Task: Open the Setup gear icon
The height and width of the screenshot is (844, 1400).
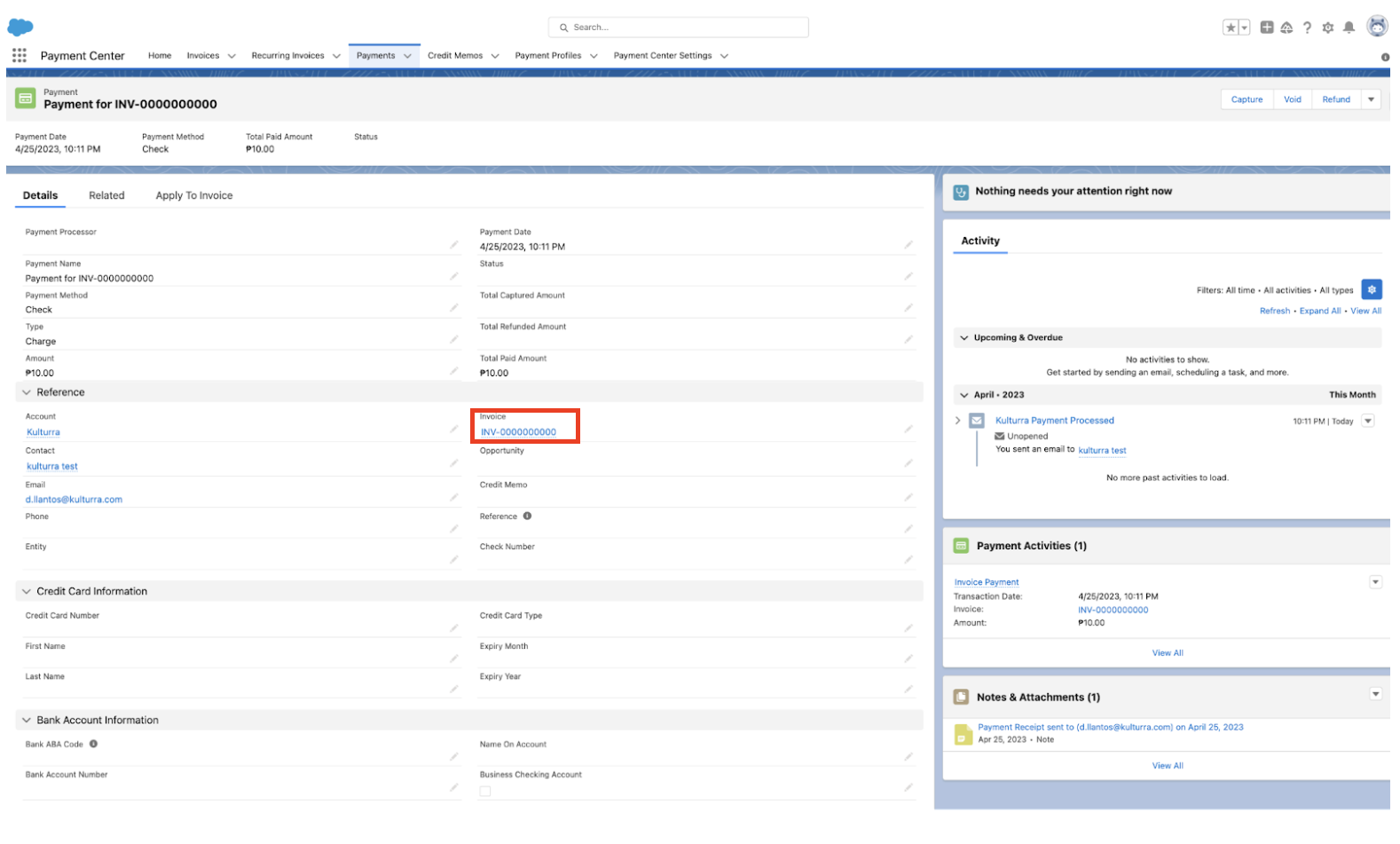Action: [x=1327, y=28]
